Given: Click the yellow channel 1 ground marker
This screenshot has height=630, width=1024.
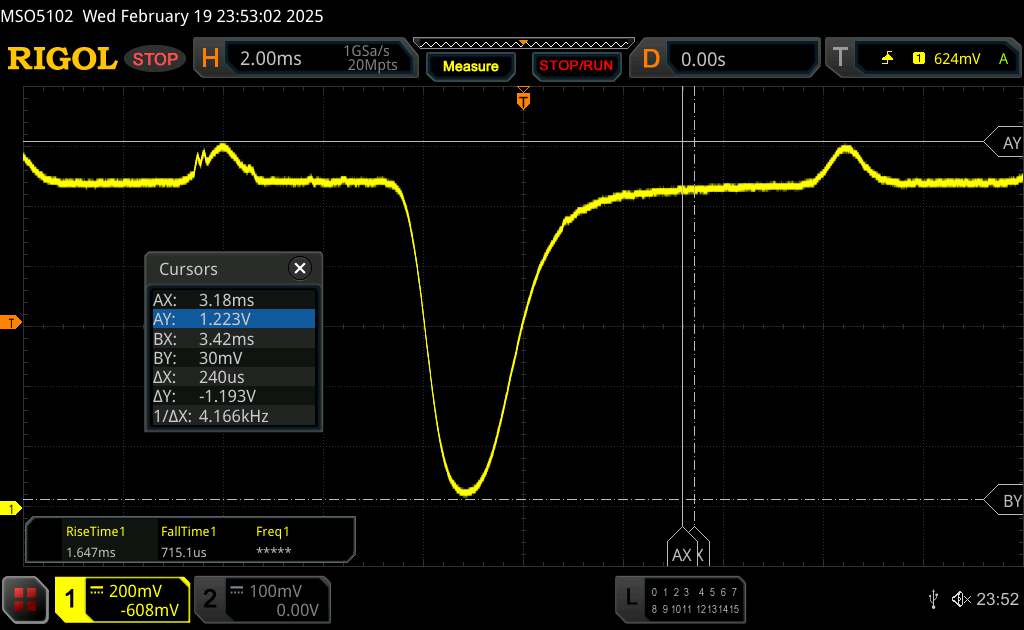Looking at the screenshot, I should click(x=11, y=509).
